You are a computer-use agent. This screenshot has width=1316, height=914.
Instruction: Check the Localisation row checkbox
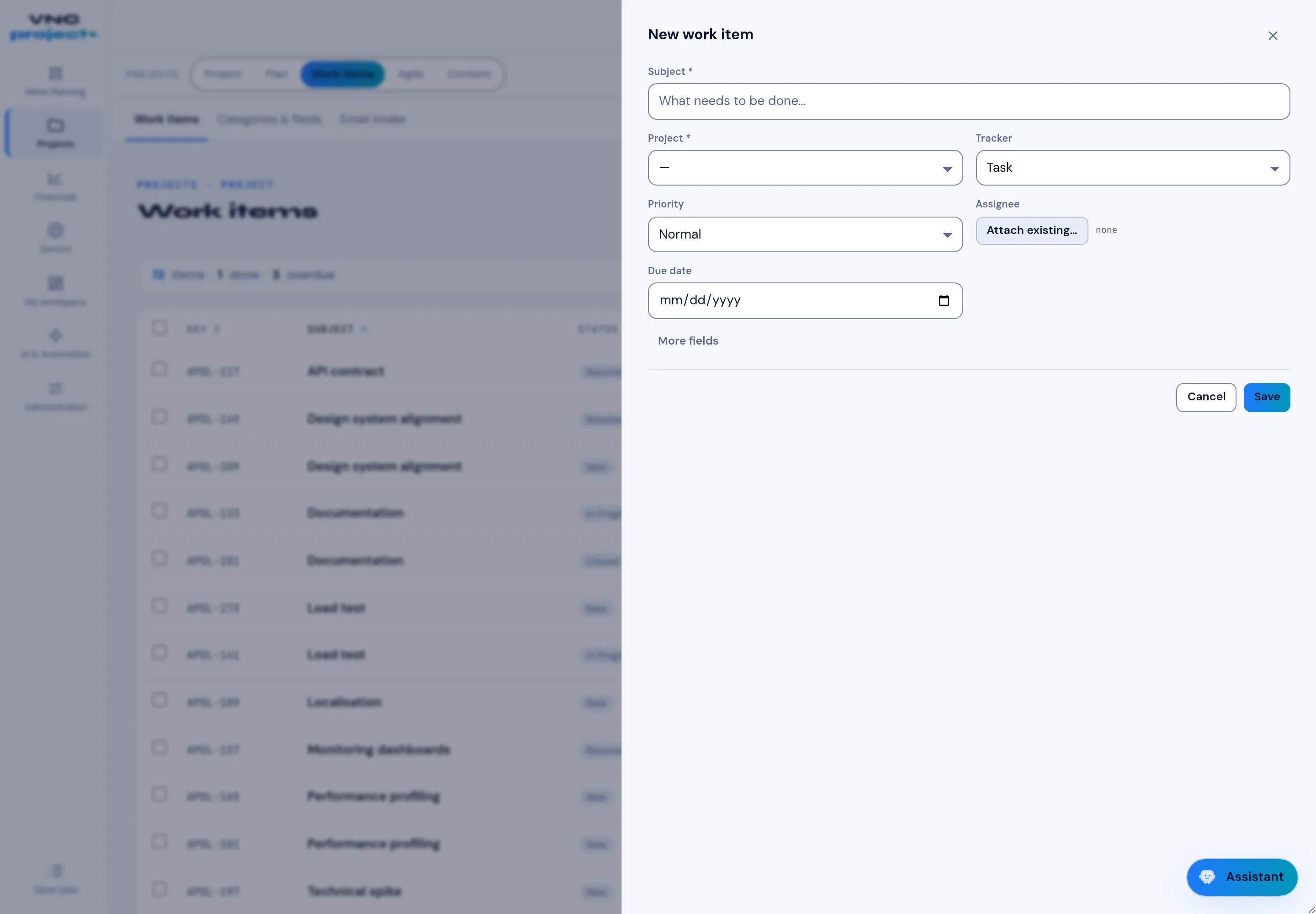tap(159, 701)
